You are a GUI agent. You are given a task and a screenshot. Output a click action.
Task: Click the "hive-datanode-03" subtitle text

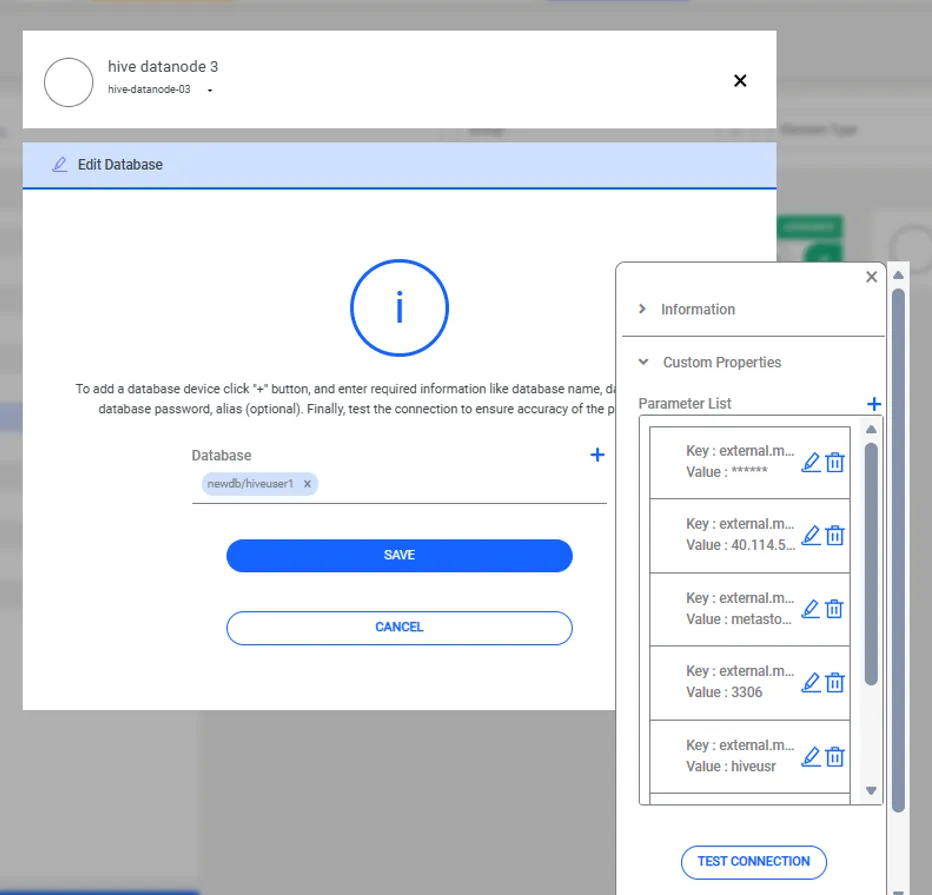149,89
